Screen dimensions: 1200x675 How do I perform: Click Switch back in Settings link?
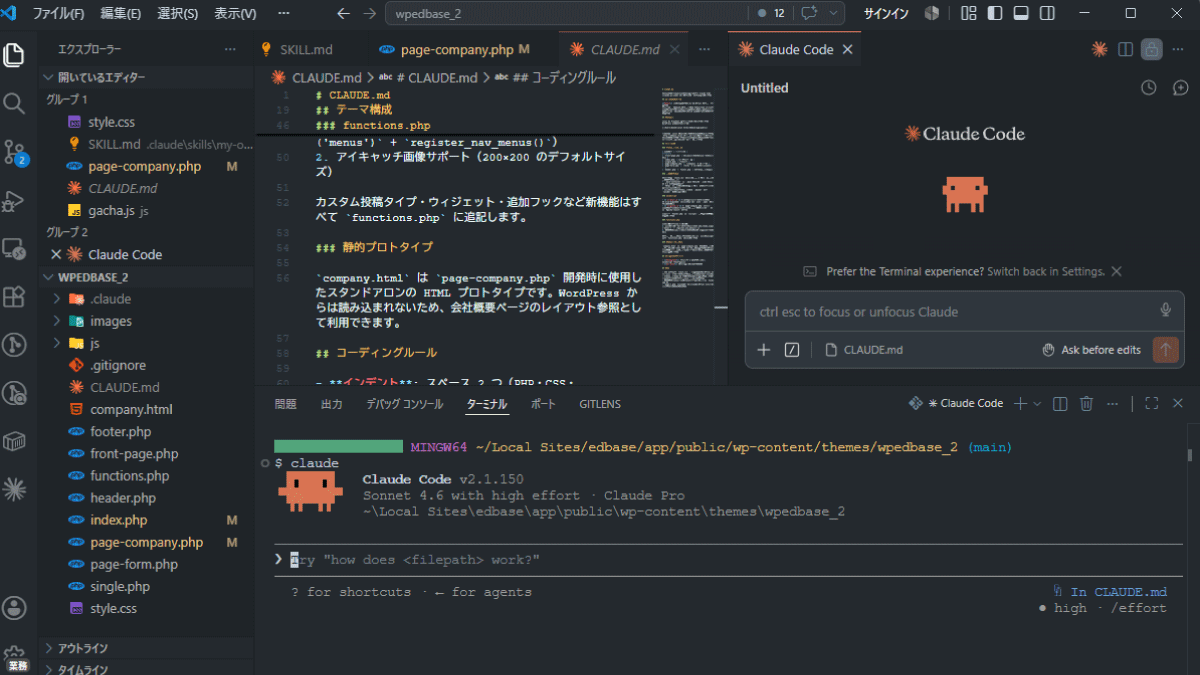(x=1046, y=271)
